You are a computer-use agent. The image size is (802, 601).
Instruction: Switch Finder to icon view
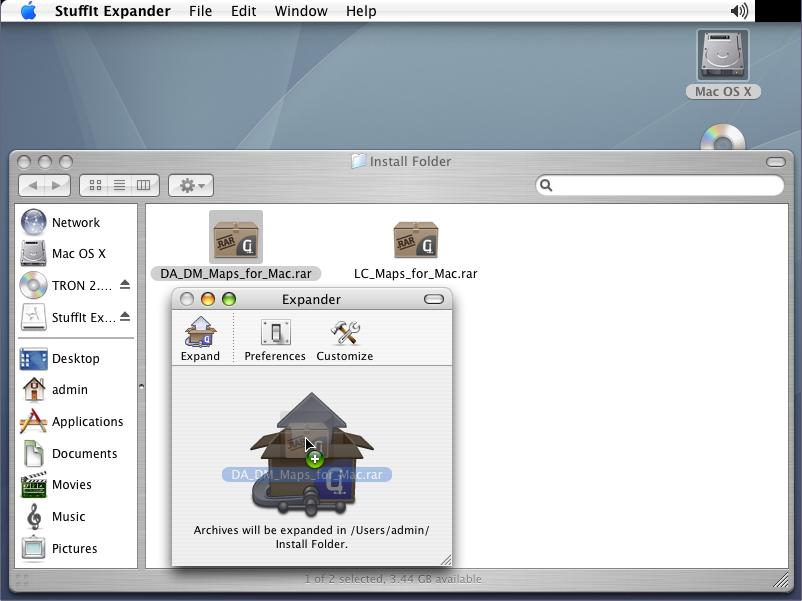96,185
